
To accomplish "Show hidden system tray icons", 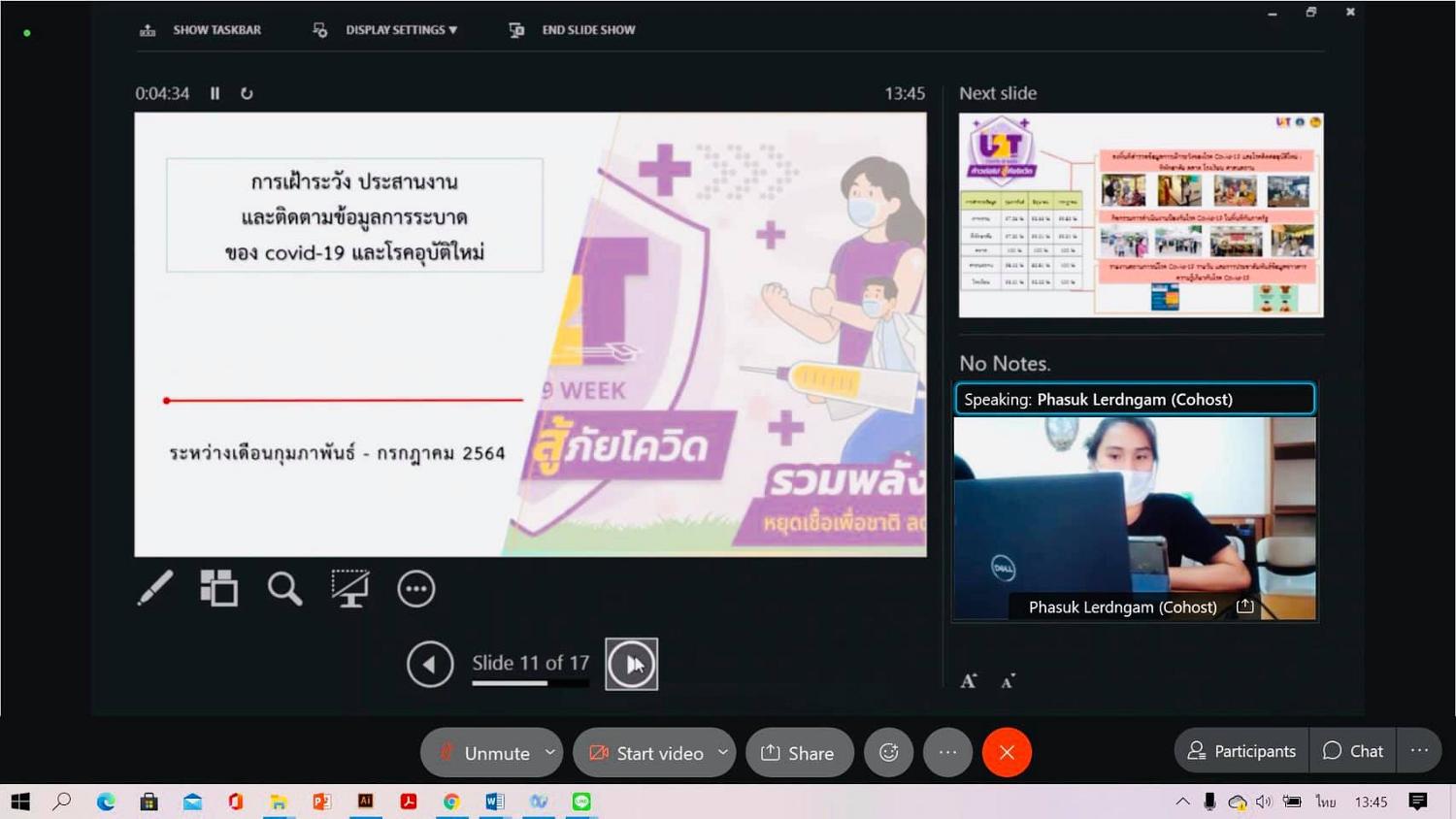I will (1182, 802).
